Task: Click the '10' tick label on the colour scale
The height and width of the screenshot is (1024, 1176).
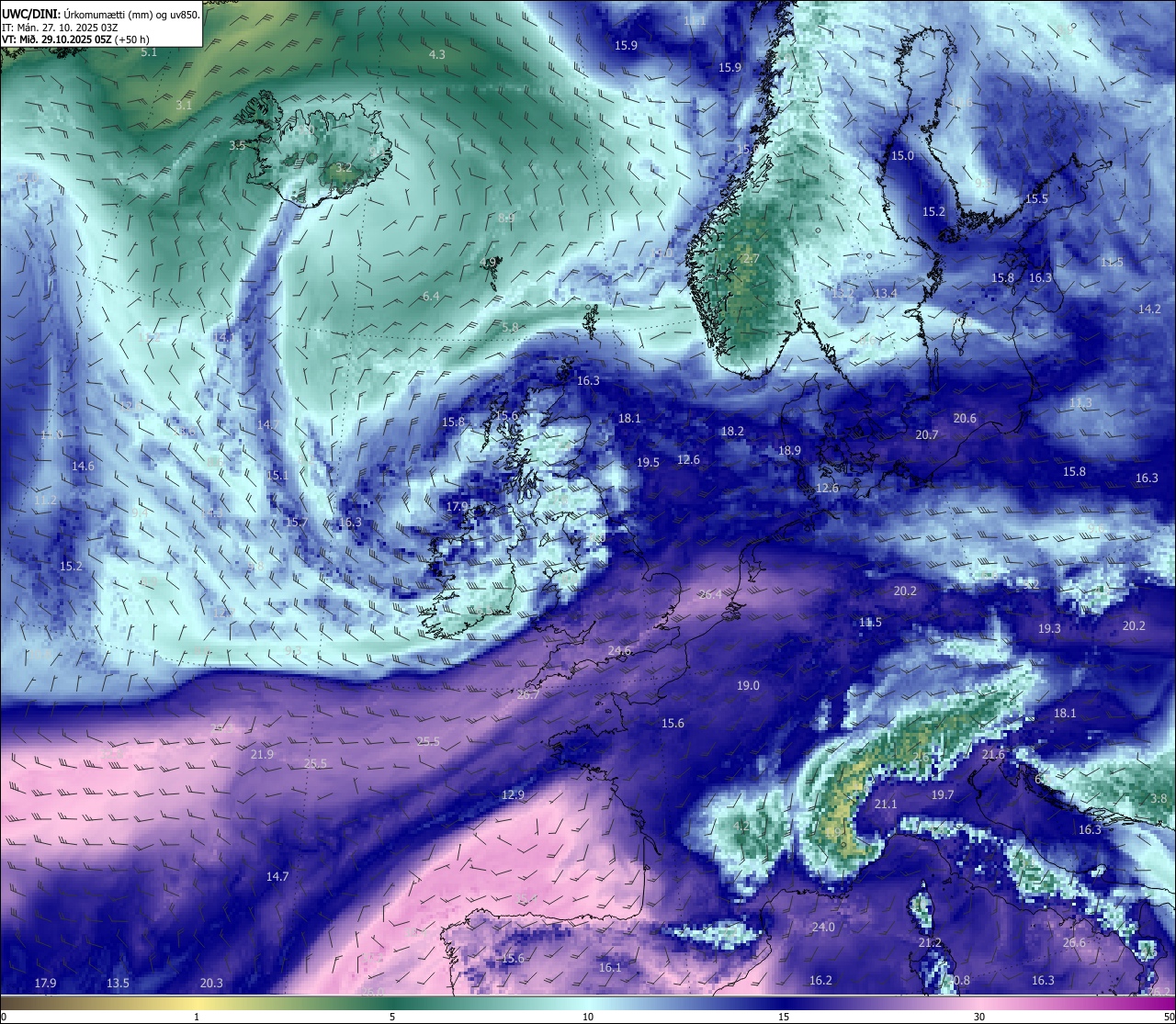Action: (588, 1017)
